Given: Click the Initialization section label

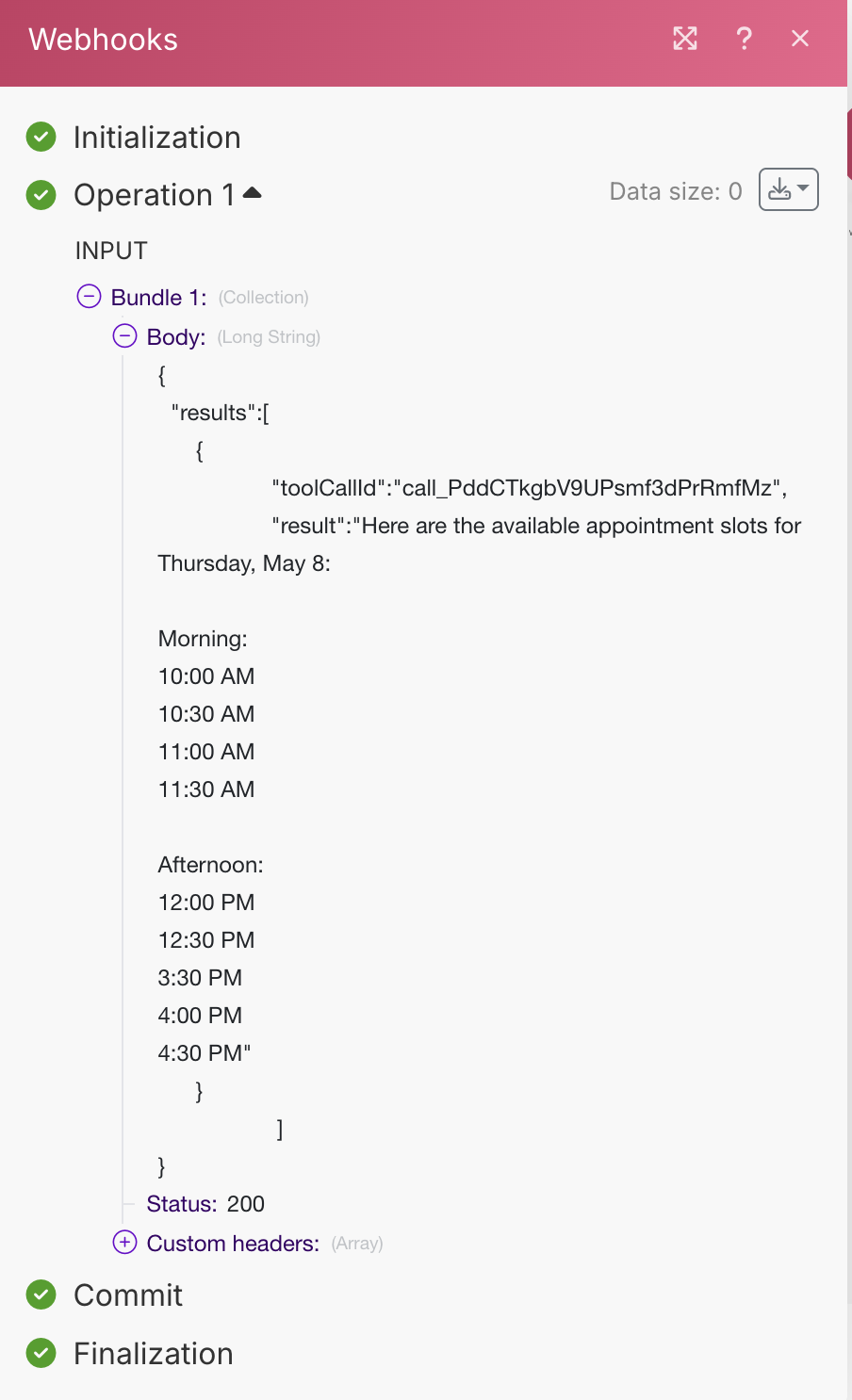Looking at the screenshot, I should 156,137.
